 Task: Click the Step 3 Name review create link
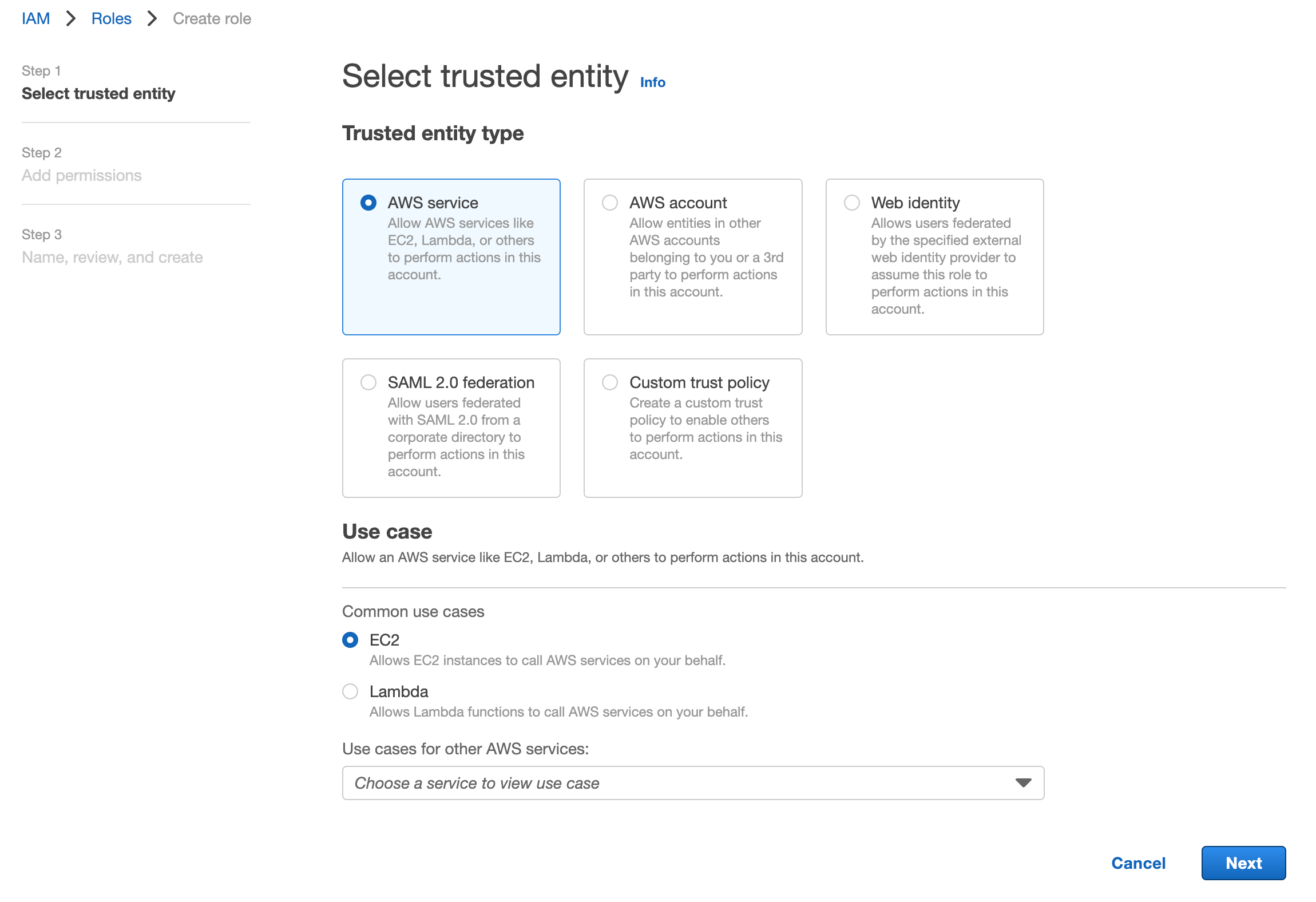click(x=112, y=257)
